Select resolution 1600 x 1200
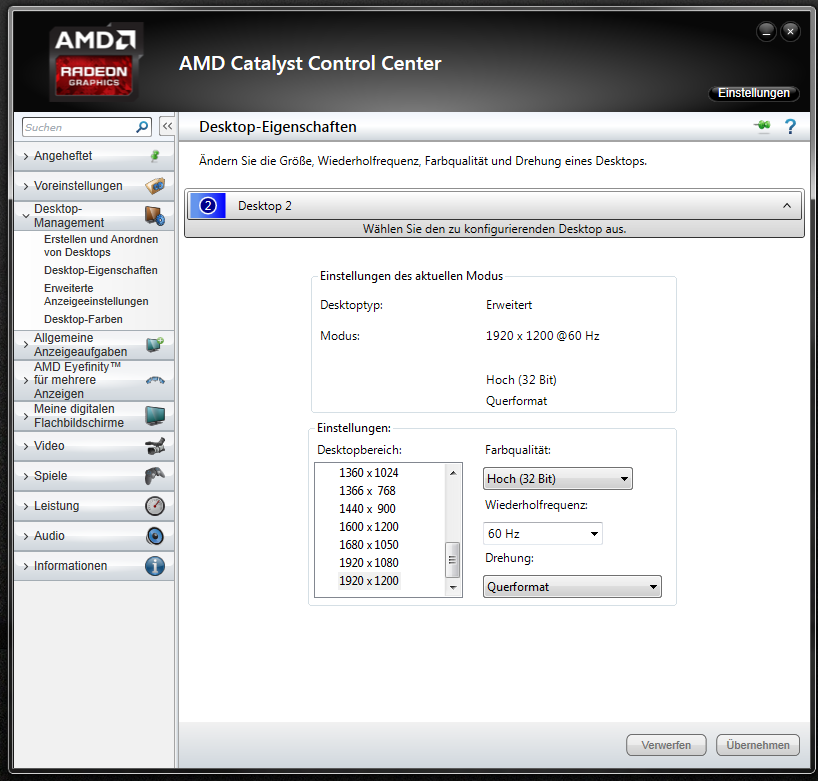The width and height of the screenshot is (818, 781). coord(368,527)
